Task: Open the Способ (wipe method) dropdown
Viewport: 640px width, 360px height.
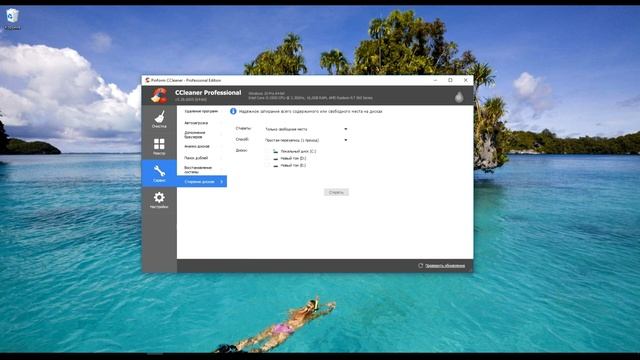Action: pyautogui.click(x=306, y=140)
